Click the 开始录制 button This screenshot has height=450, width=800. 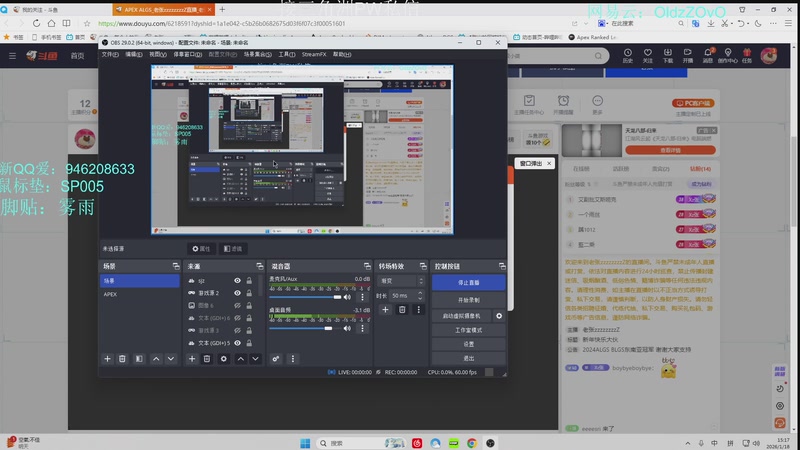[468, 300]
